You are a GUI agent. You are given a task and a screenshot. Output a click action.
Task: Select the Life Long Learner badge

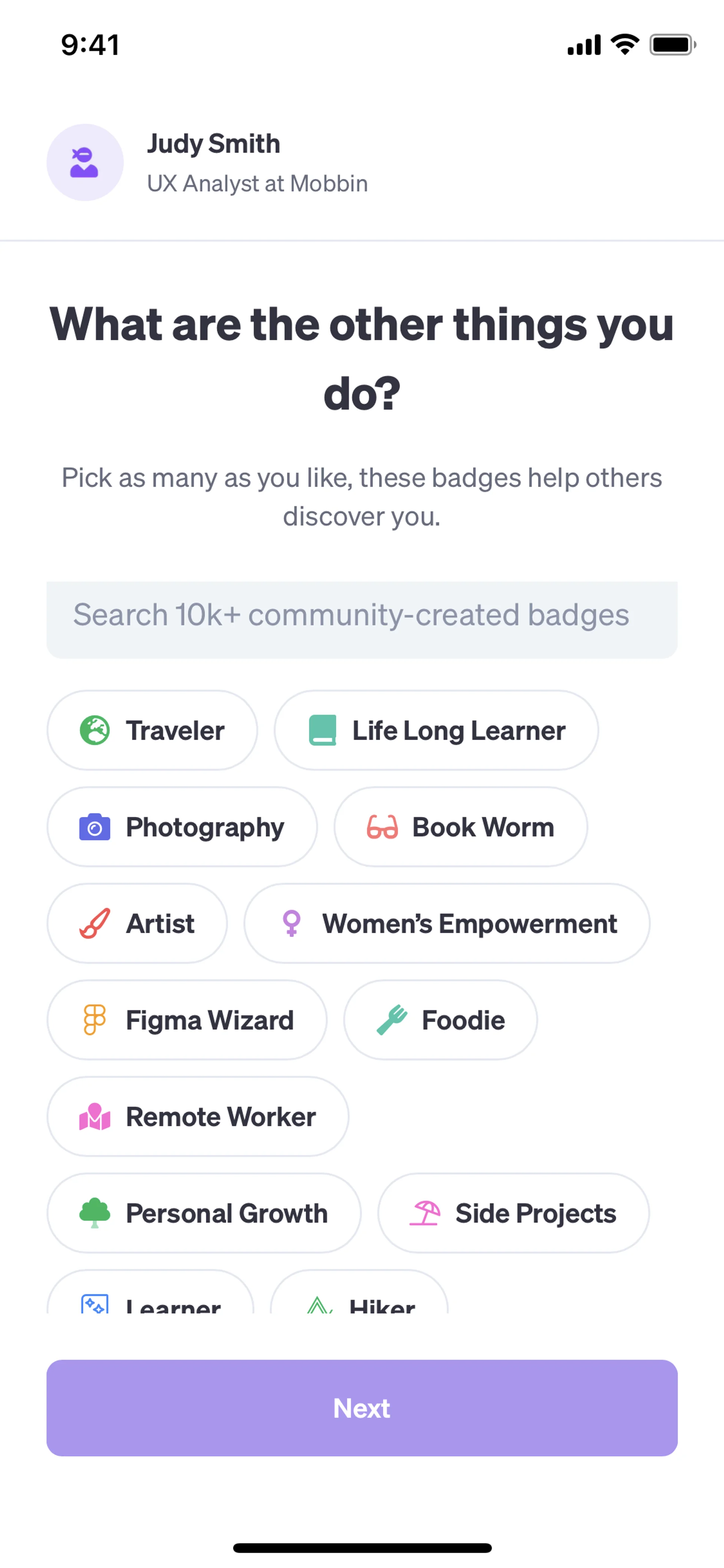pyautogui.click(x=436, y=730)
